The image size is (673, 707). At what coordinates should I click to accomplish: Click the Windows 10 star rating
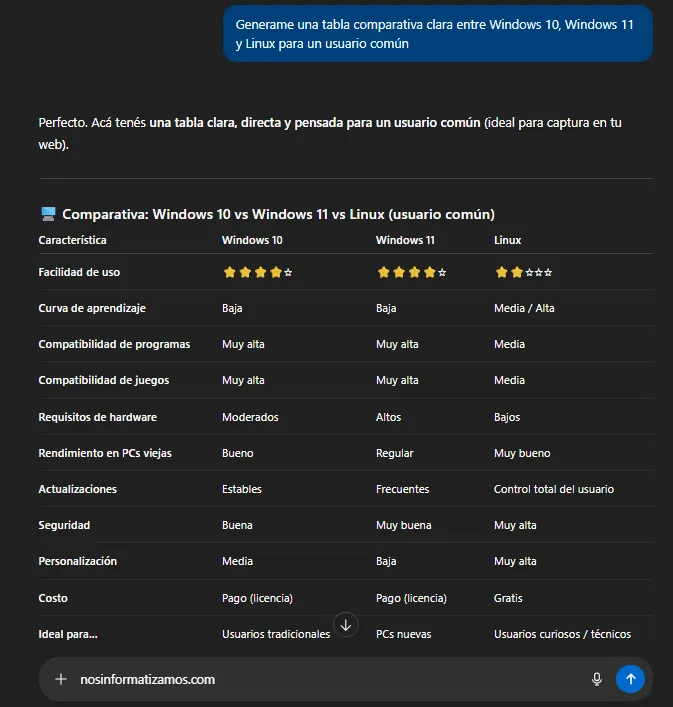(258, 272)
